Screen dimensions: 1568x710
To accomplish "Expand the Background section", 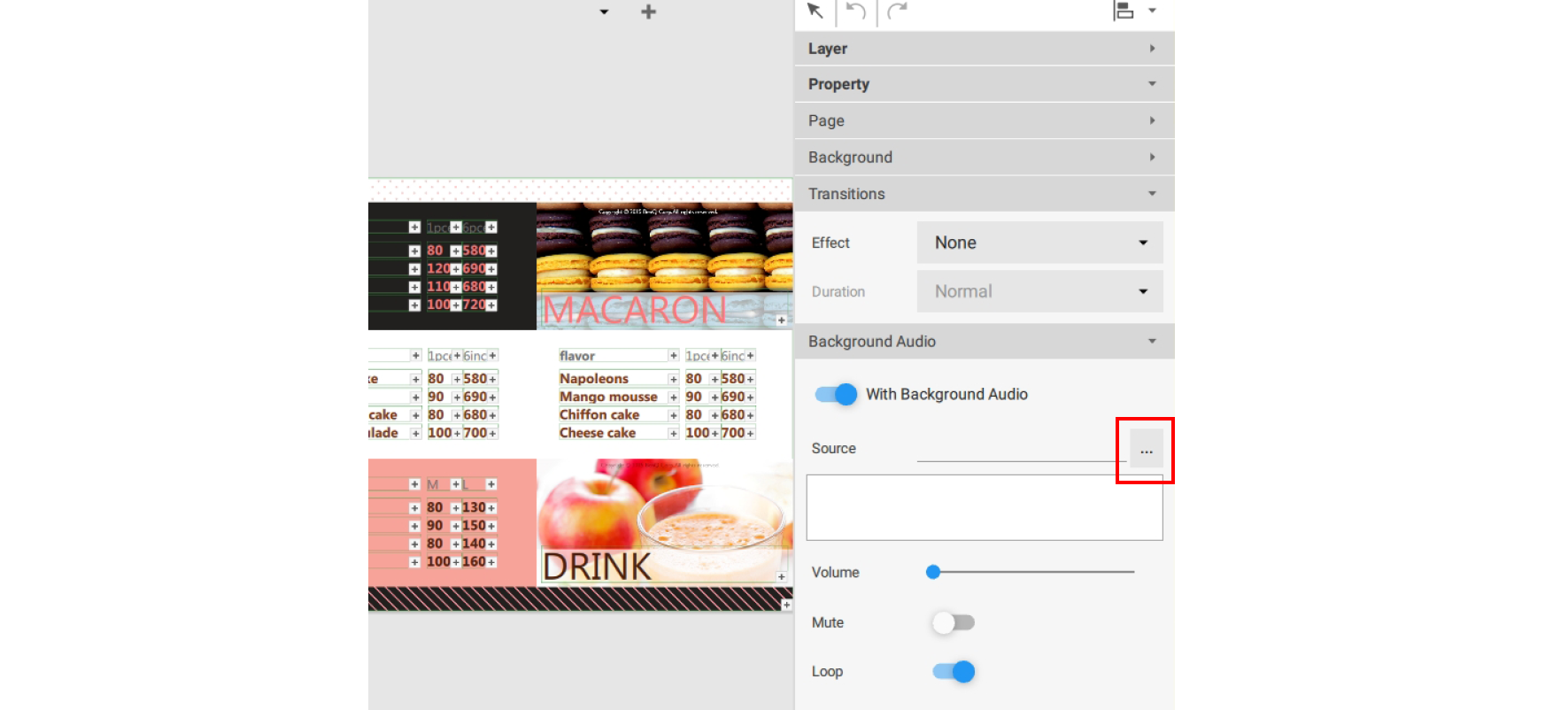I will [x=984, y=157].
